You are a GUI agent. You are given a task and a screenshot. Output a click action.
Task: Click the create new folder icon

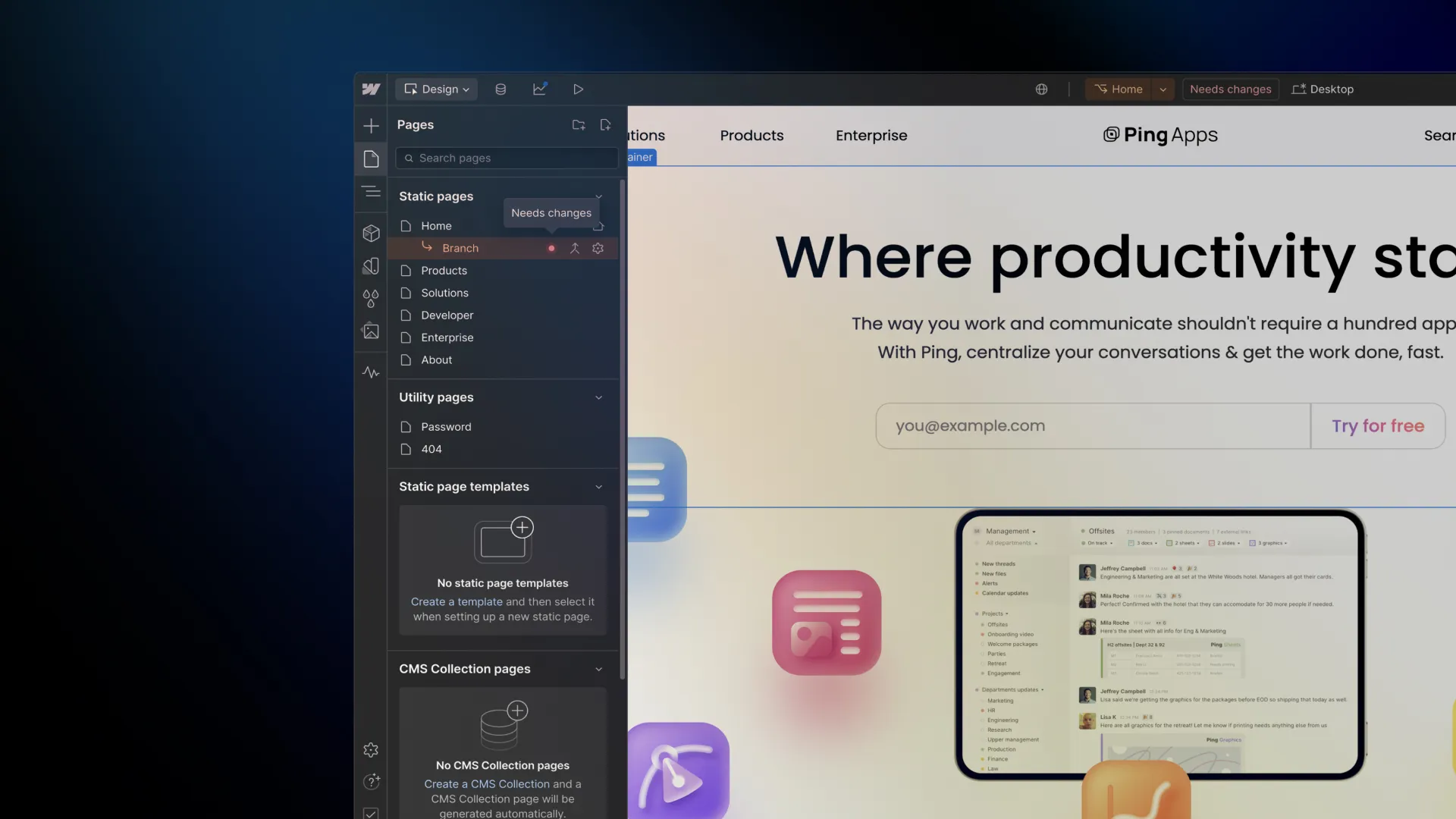pyautogui.click(x=579, y=125)
